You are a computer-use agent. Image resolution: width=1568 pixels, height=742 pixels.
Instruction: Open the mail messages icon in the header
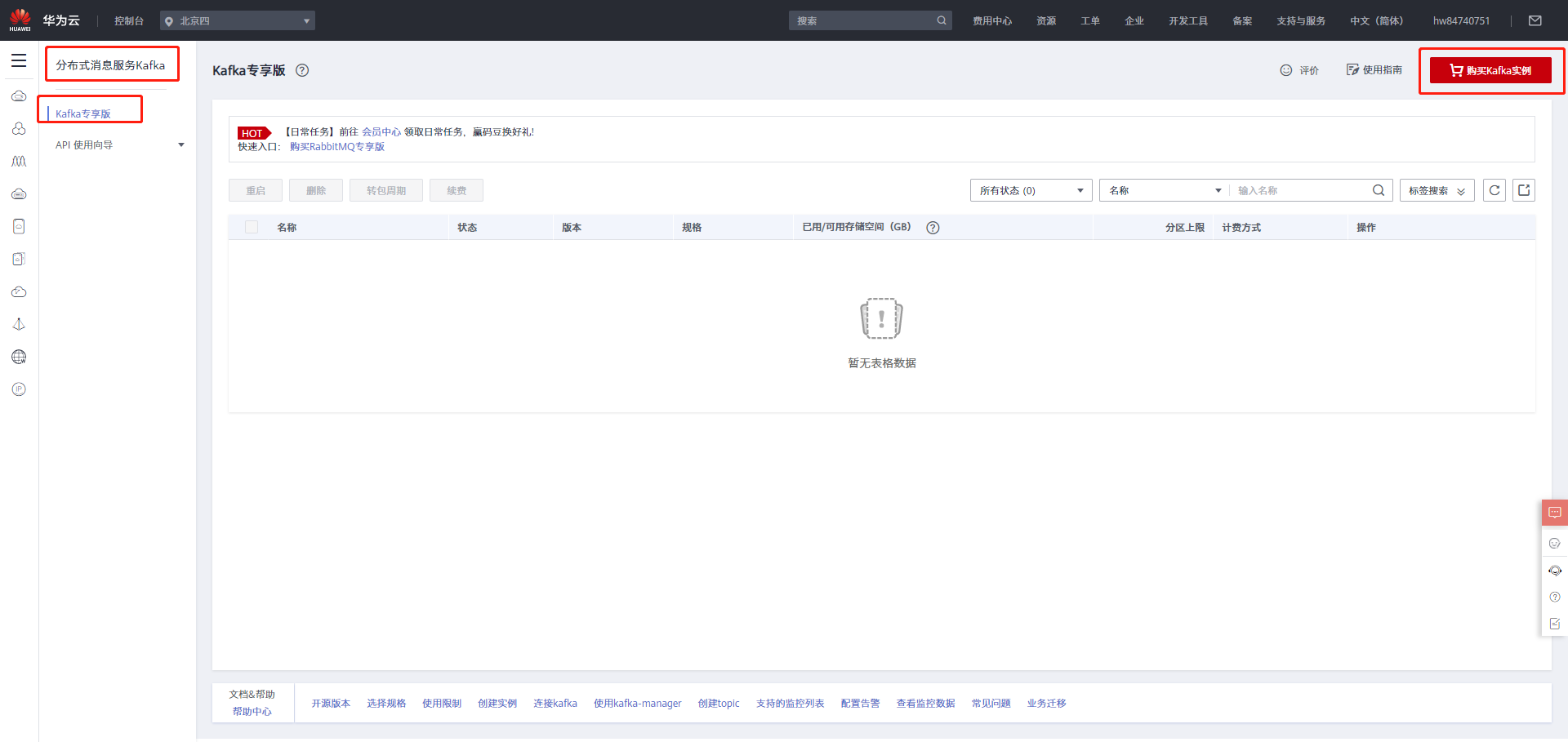coord(1535,20)
